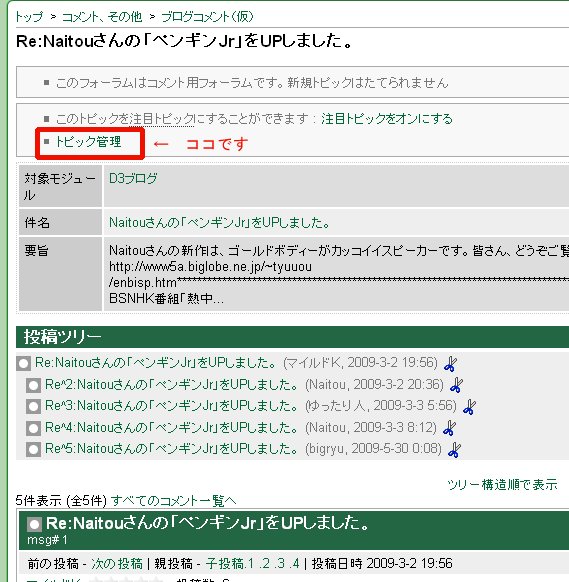The image size is (569, 582).
Task: Click すべてのコメント一覧へ link
Action: pos(173,501)
